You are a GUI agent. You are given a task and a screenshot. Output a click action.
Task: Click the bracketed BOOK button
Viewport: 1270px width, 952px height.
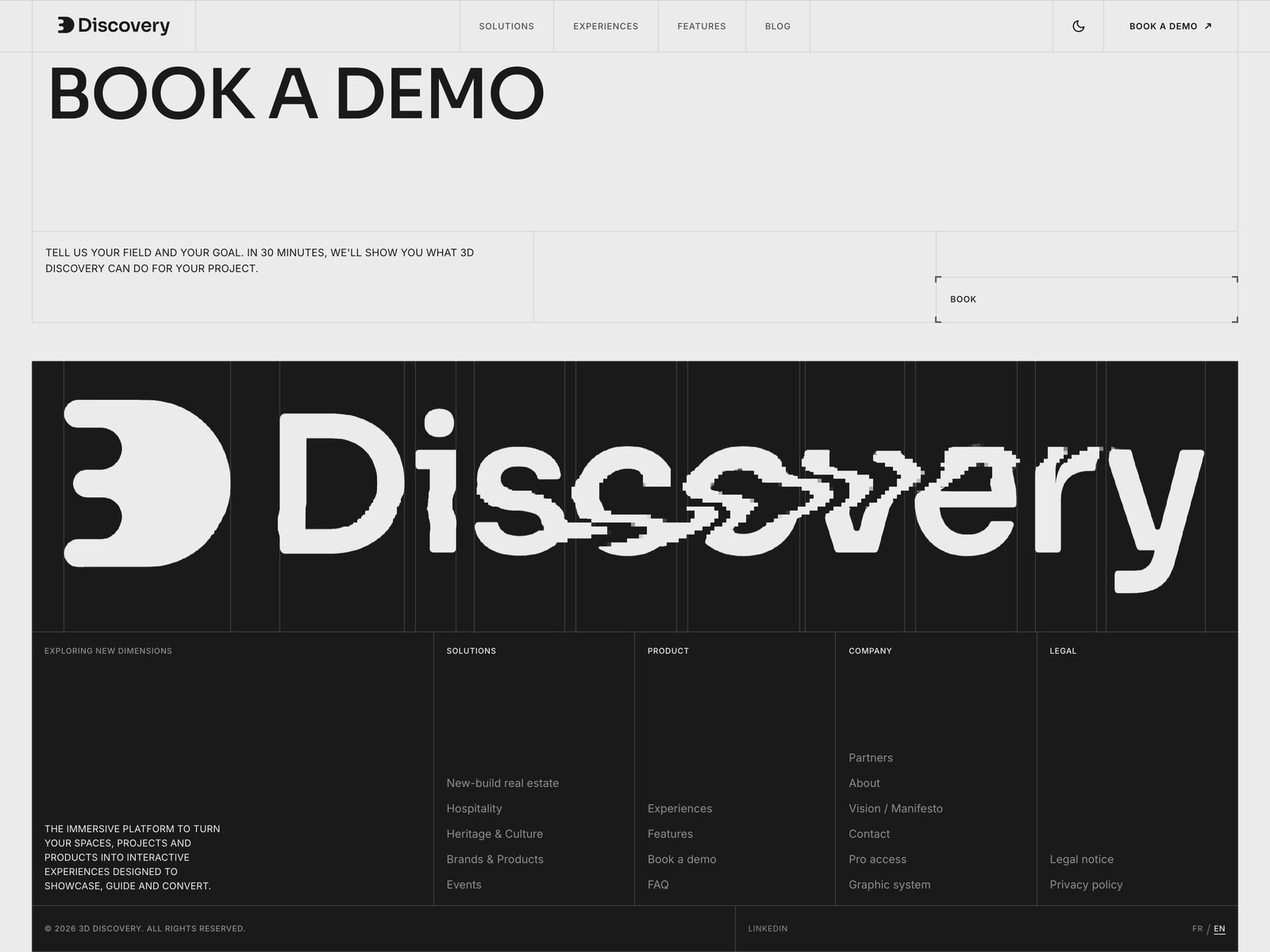coord(1087,299)
